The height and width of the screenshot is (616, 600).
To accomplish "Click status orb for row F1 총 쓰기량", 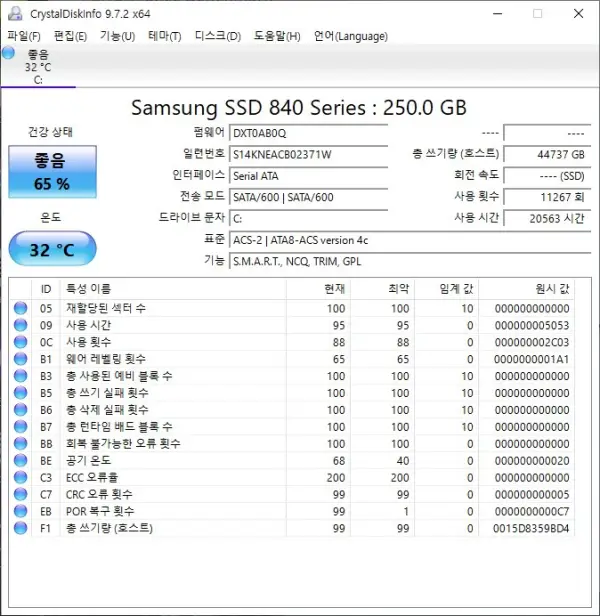I will pyautogui.click(x=20, y=528).
